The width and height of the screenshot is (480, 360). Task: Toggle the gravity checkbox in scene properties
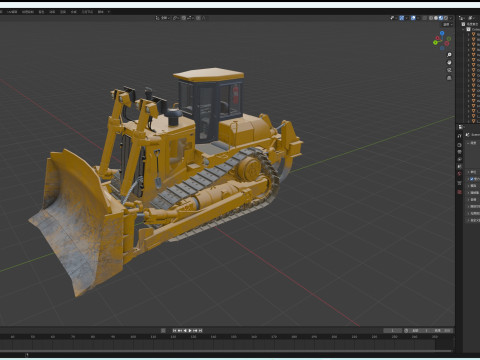[x=472, y=179]
